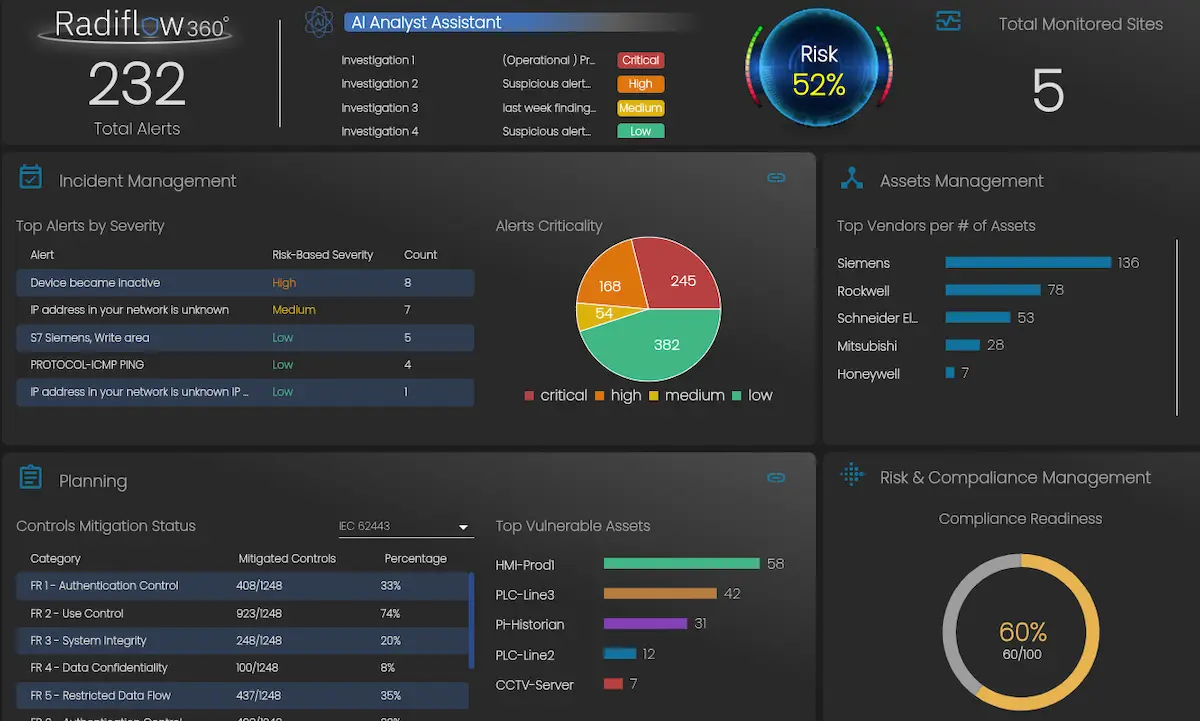
Task: Click the Total Monitored Sites signal icon
Action: tap(948, 20)
